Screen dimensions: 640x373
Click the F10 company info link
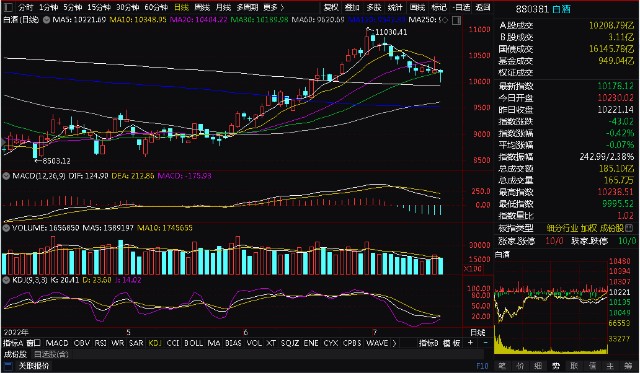click(x=482, y=366)
